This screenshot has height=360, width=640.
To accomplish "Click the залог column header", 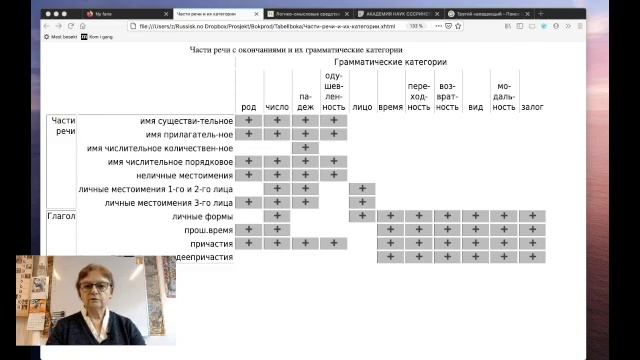I will (532, 107).
